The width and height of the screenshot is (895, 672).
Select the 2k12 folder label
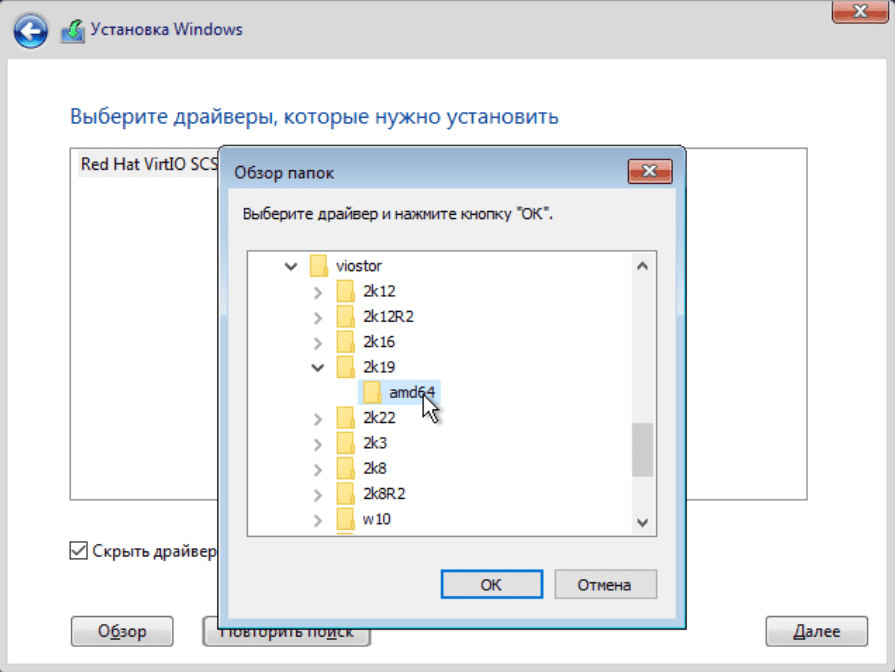[x=379, y=291]
